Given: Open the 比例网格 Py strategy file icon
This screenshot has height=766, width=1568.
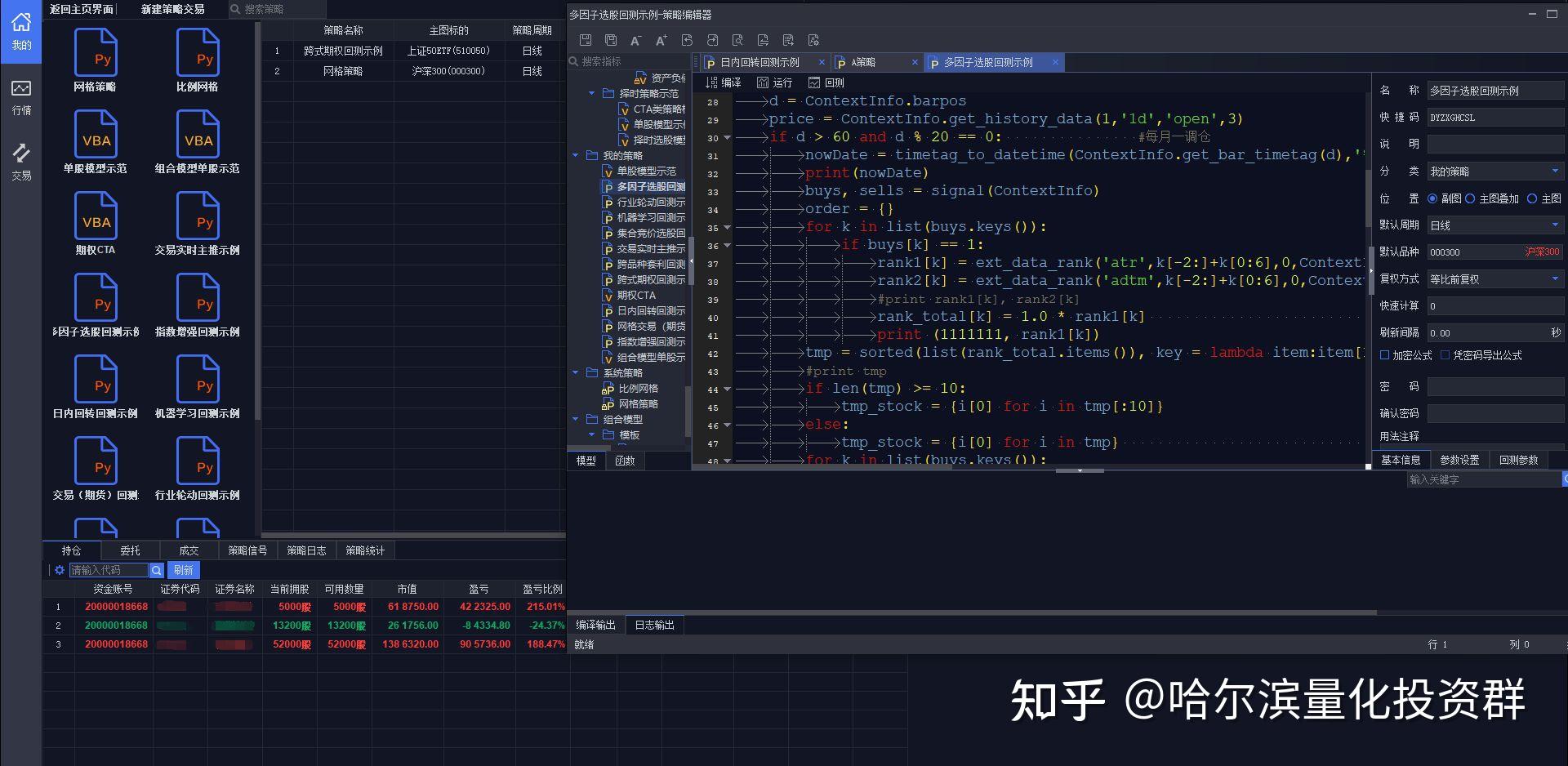Looking at the screenshot, I should click(198, 52).
